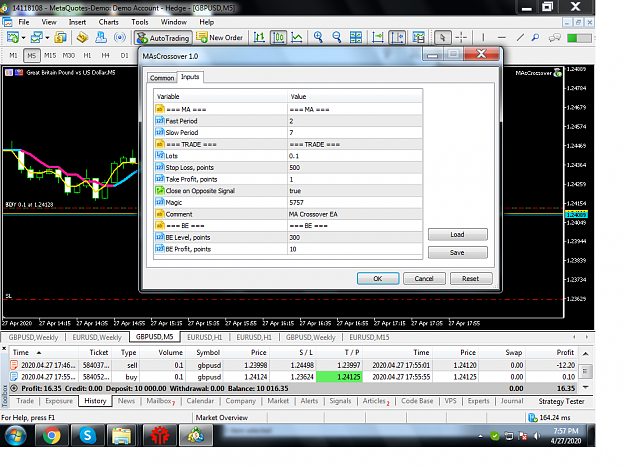Select line chart display icon
This screenshot has height=469, width=625.
[297, 37]
